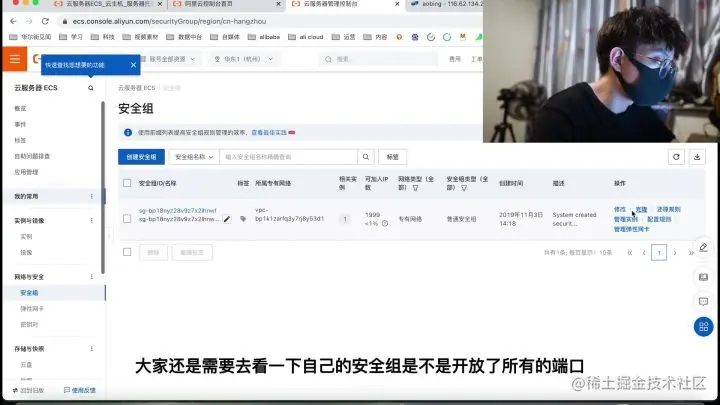The width and height of the screenshot is (720, 405).
Task: Switch to the first 云服务器ECS browser tab
Action: [x=108, y=4]
